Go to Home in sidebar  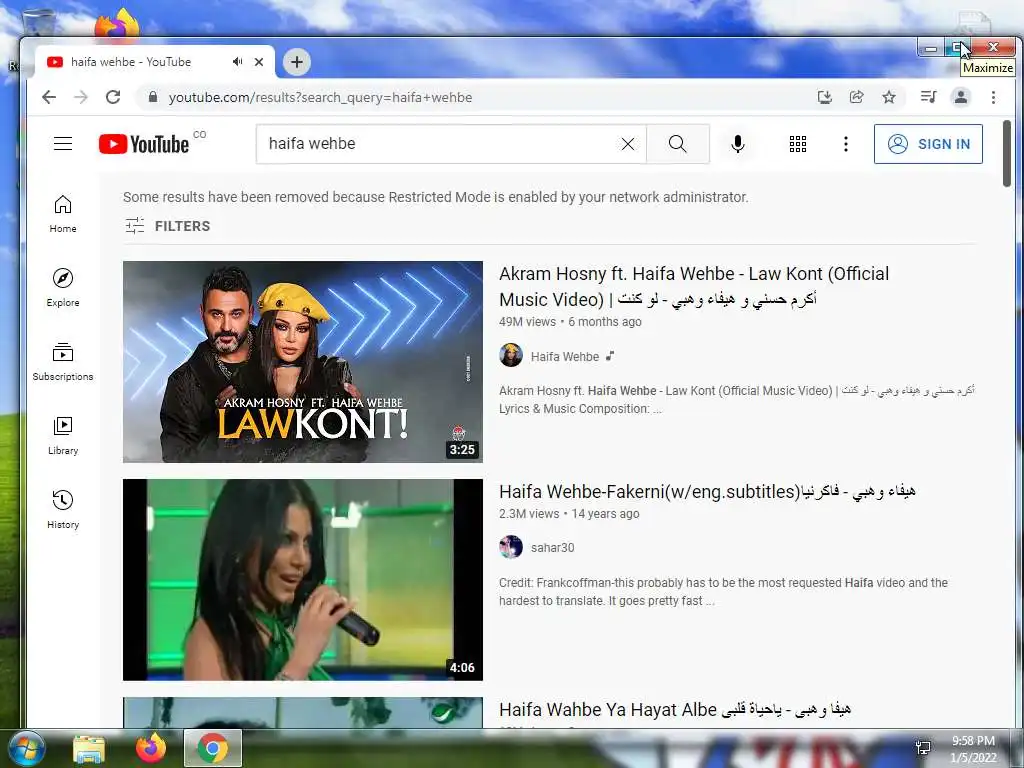pyautogui.click(x=63, y=214)
